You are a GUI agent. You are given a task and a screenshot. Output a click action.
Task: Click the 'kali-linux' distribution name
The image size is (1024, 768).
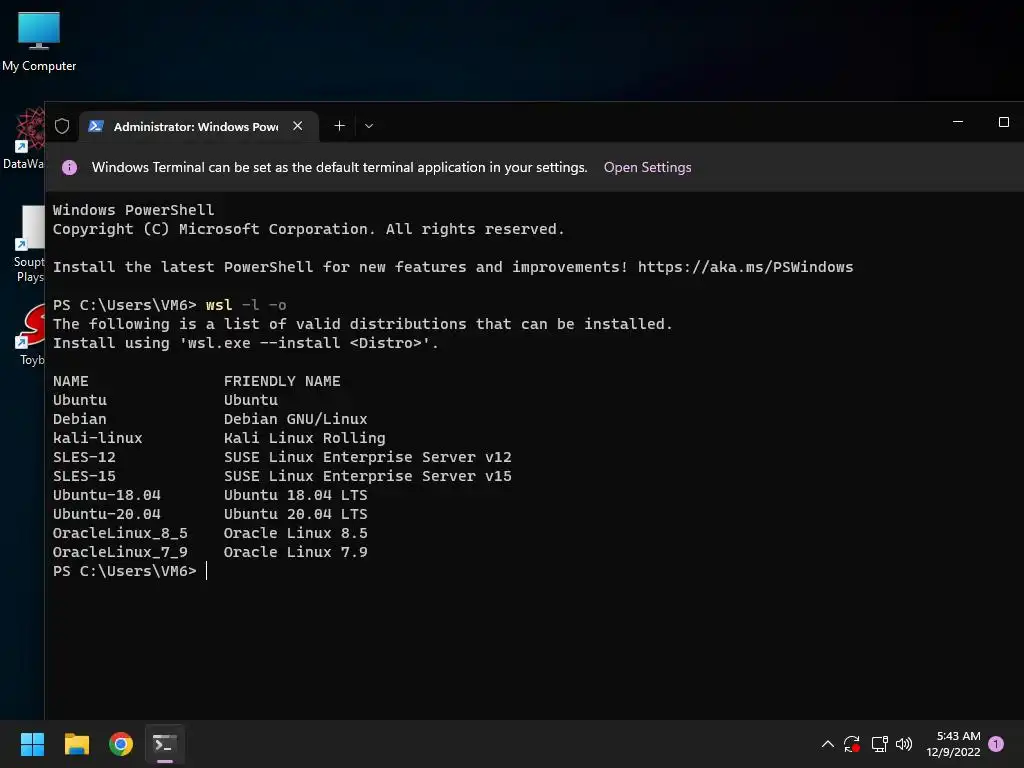pyautogui.click(x=97, y=438)
